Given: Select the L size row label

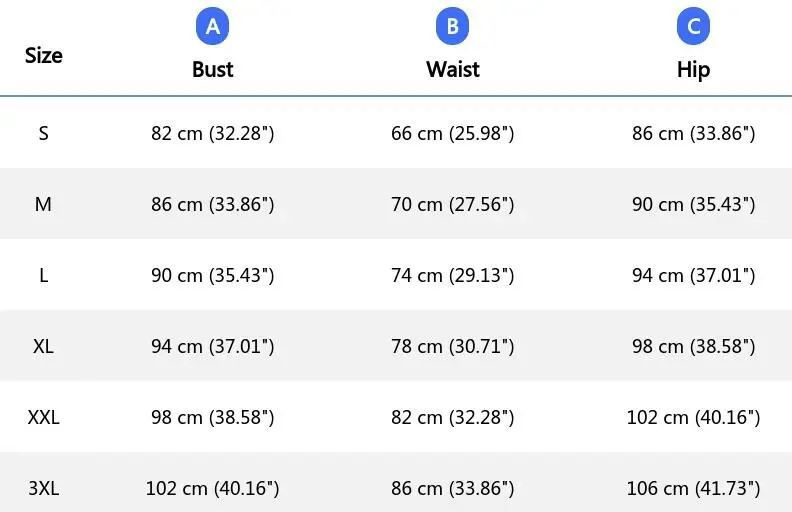Looking at the screenshot, I should [43, 276].
